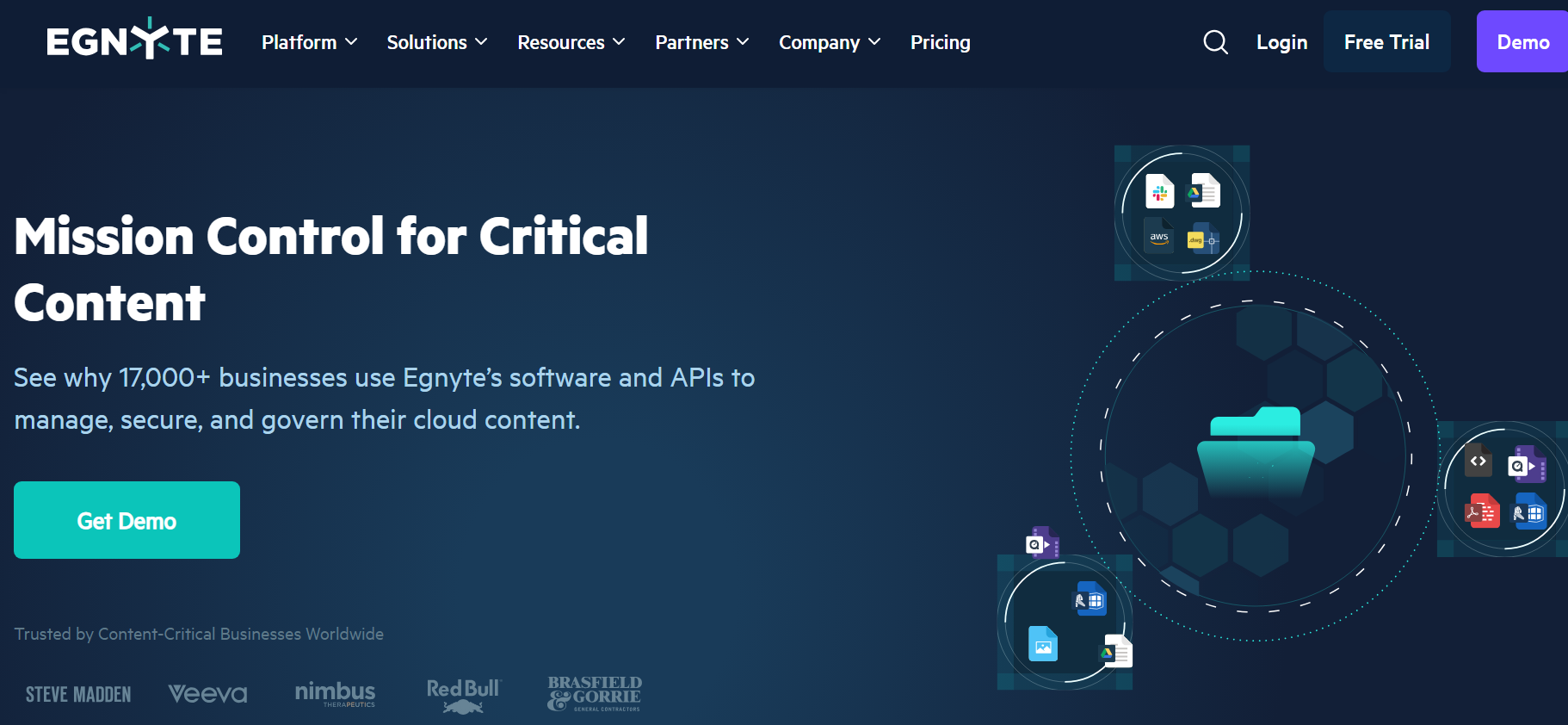Click the Brasfield & Gorrie logo
This screenshot has height=725, width=1568.
(595, 693)
